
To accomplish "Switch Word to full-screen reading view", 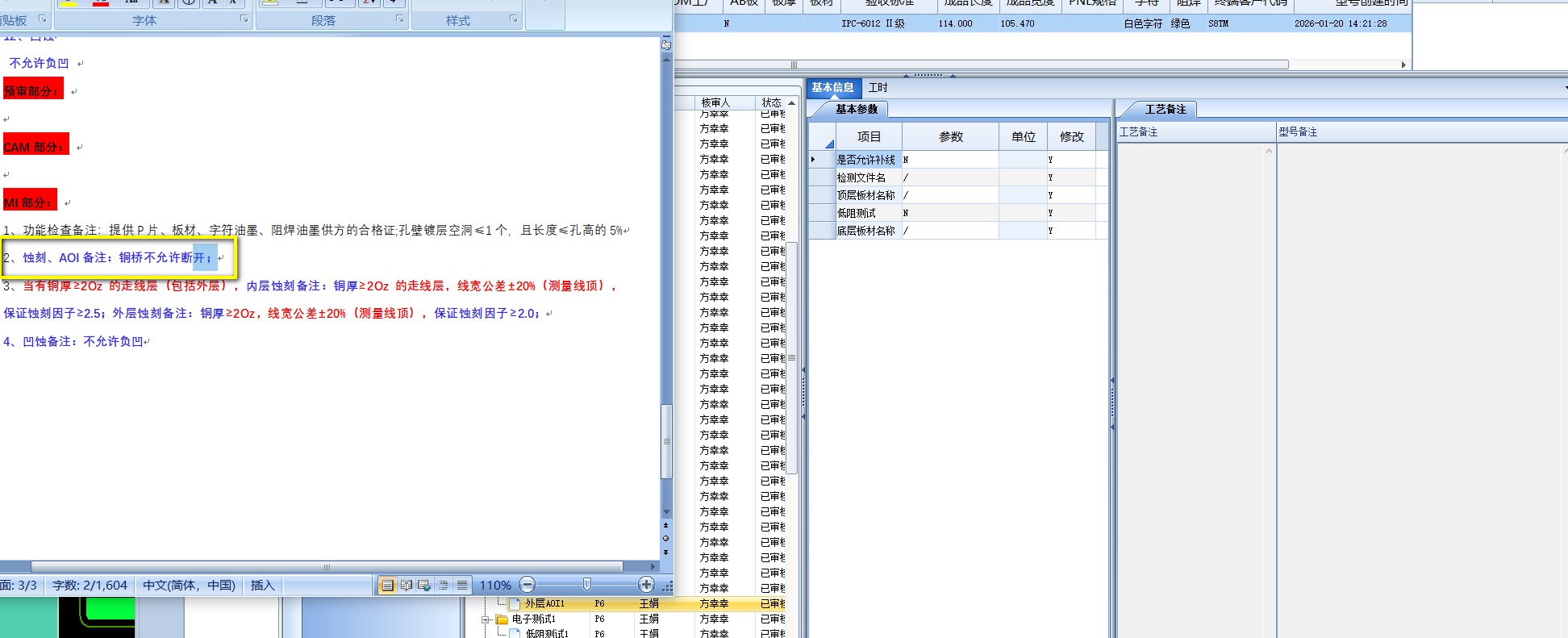I will [x=407, y=586].
